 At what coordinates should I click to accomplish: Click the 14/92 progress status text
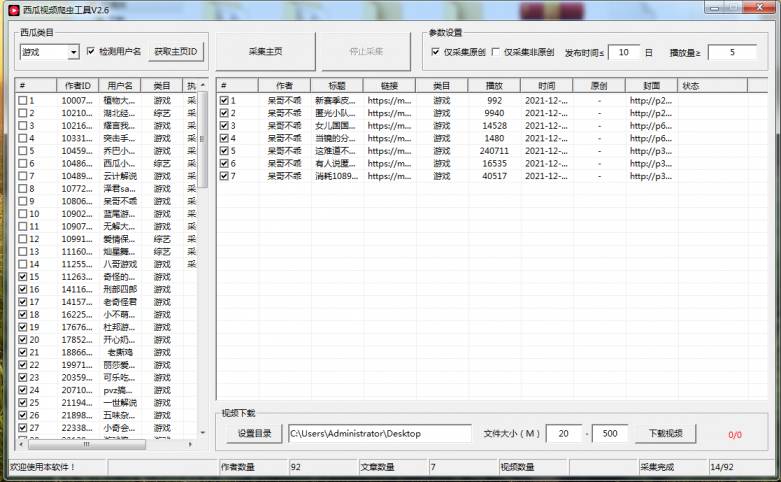click(722, 467)
